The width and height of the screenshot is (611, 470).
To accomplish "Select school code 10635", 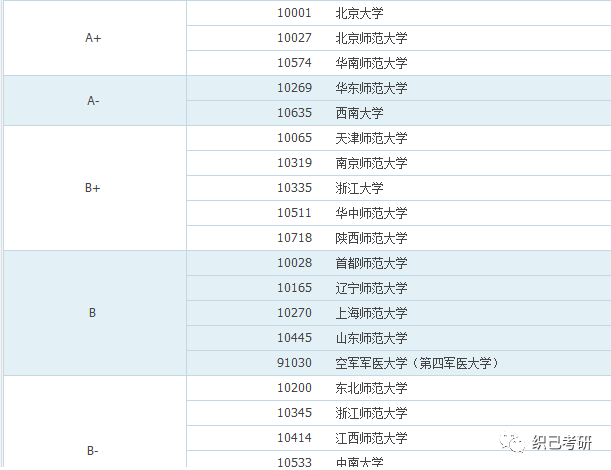I will (x=294, y=113).
